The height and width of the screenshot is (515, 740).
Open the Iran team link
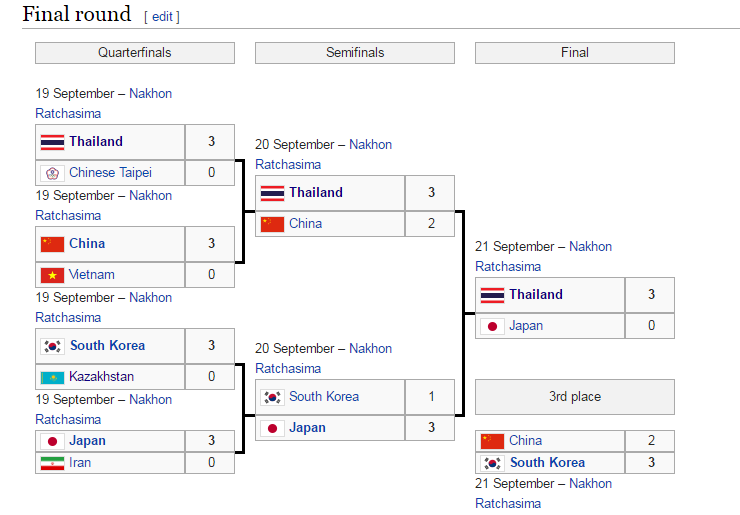tap(80, 462)
